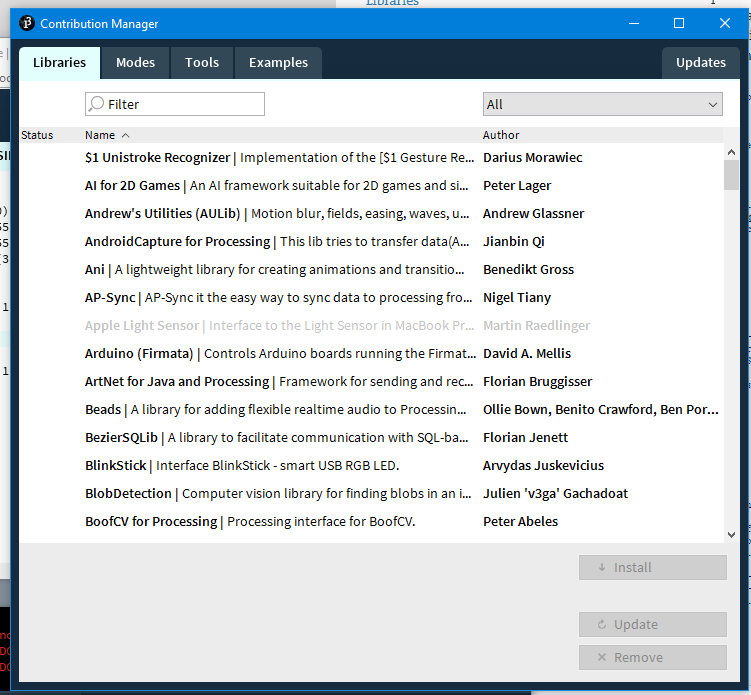
Task: Open the Updates tab
Action: pos(701,63)
